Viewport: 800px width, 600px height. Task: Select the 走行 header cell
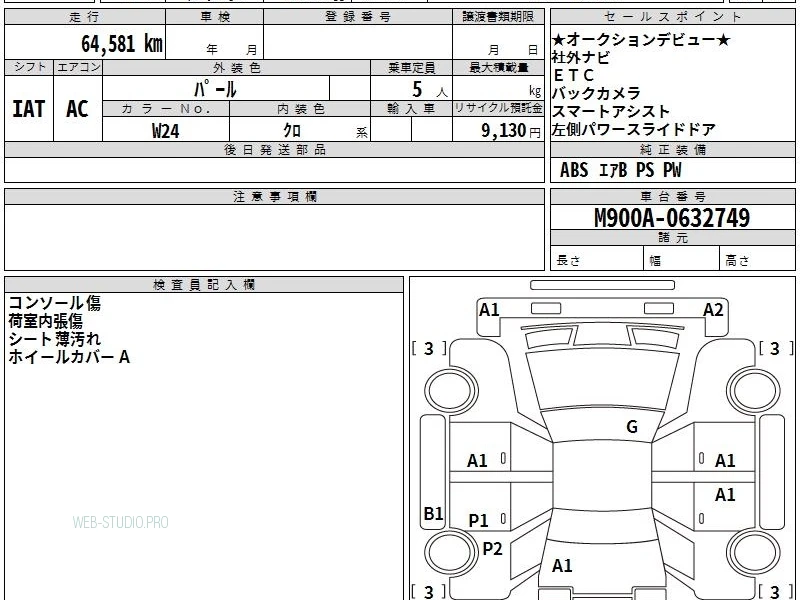click(85, 17)
